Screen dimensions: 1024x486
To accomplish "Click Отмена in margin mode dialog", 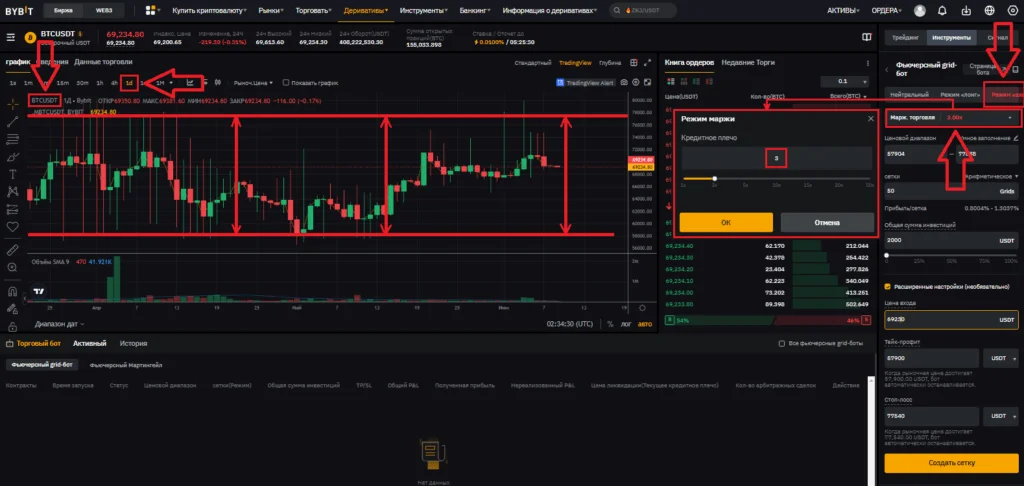I will tap(827, 222).
